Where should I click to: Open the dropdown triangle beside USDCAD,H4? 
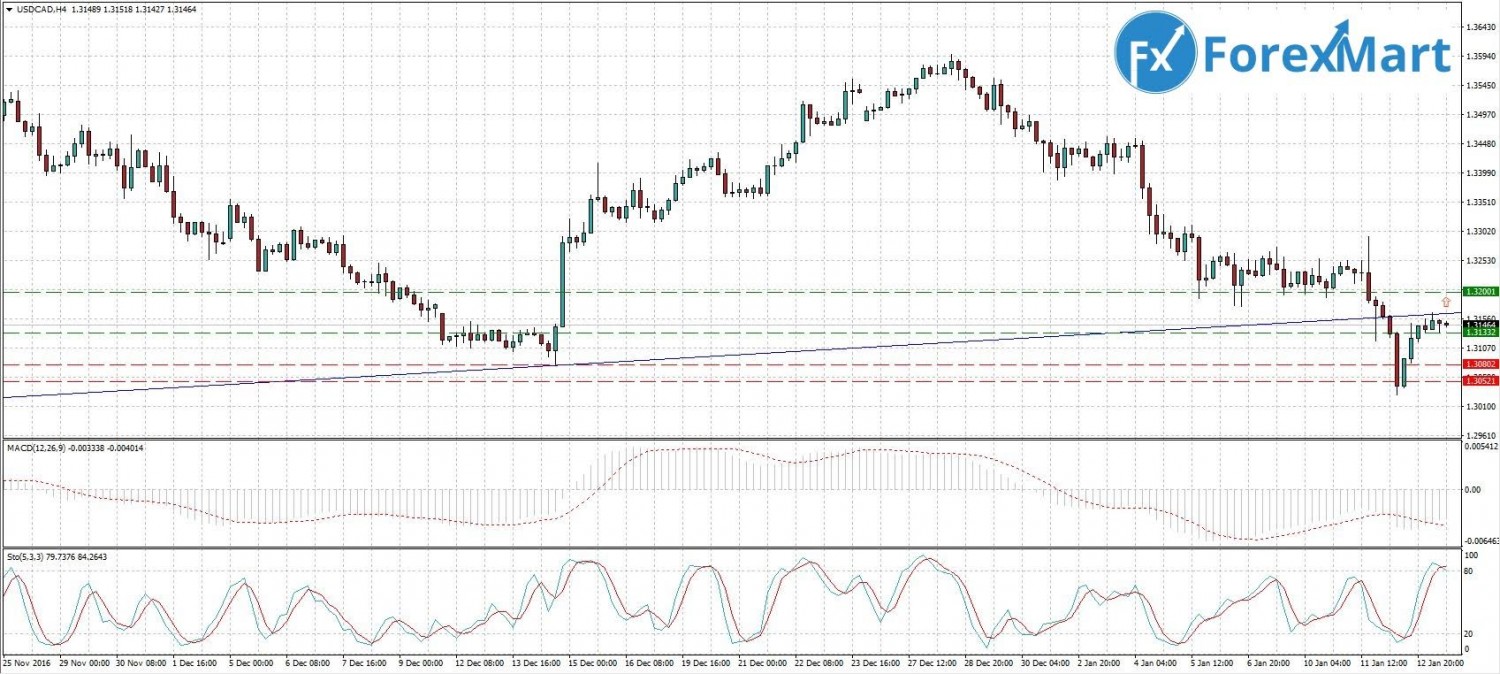(x=8, y=9)
